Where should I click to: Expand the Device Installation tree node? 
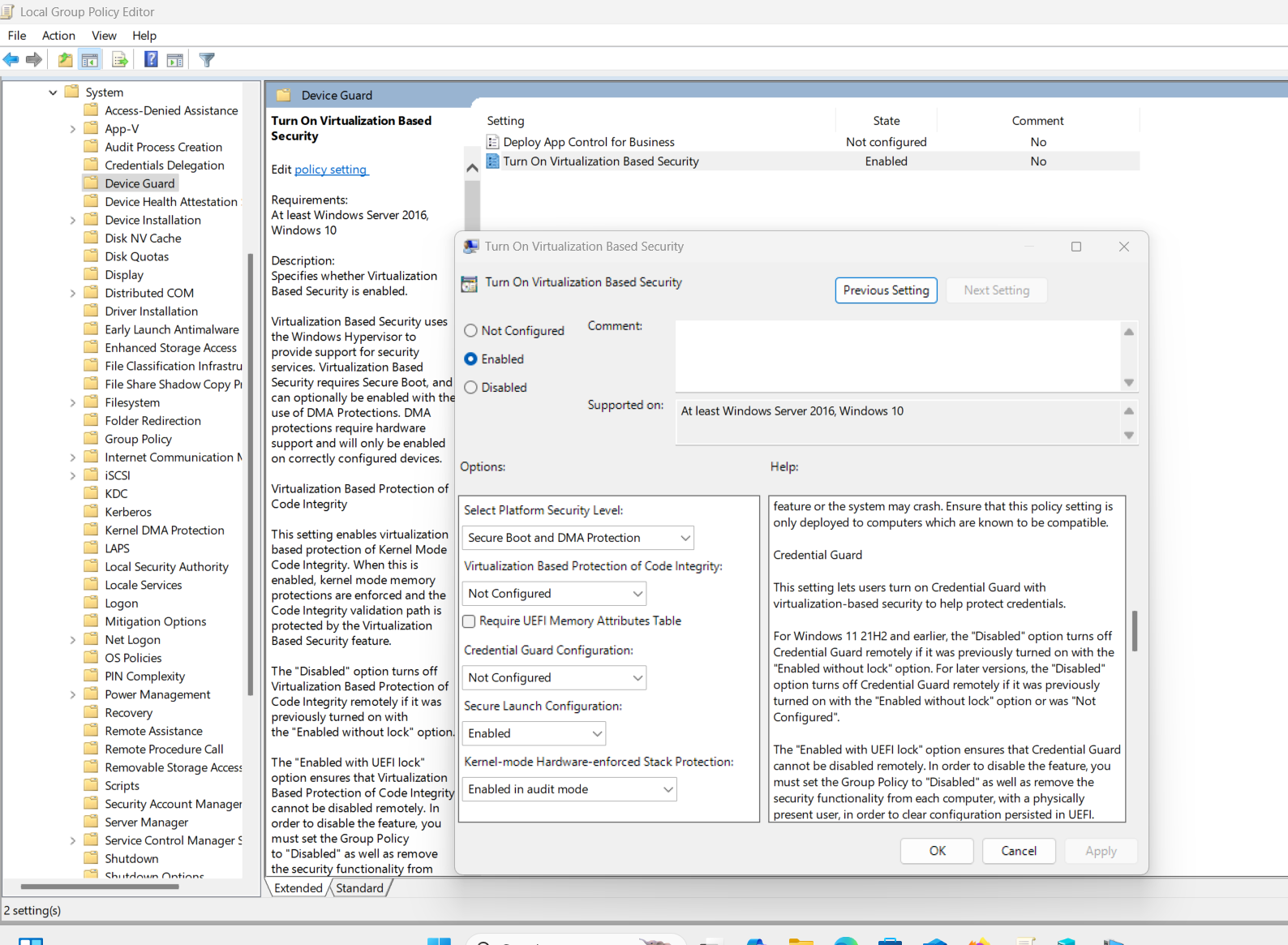point(72,220)
